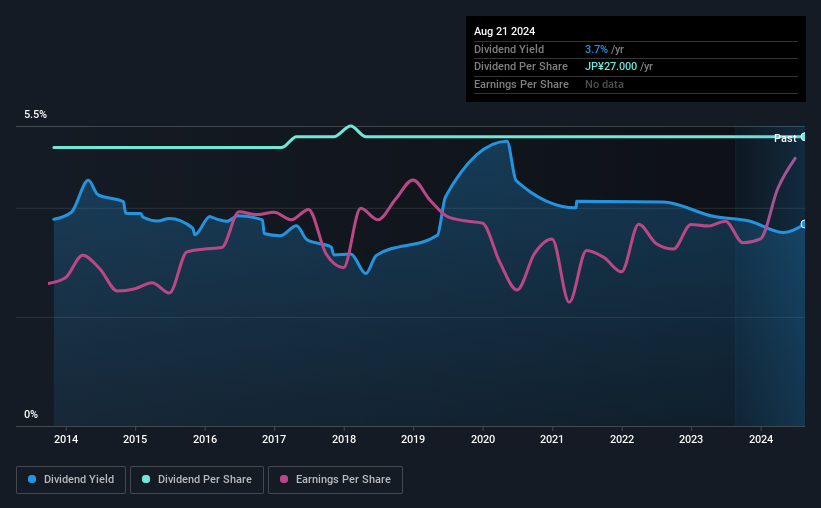
Task: Toggle the Dividend Per Share legend series
Action: pyautogui.click(x=197, y=480)
